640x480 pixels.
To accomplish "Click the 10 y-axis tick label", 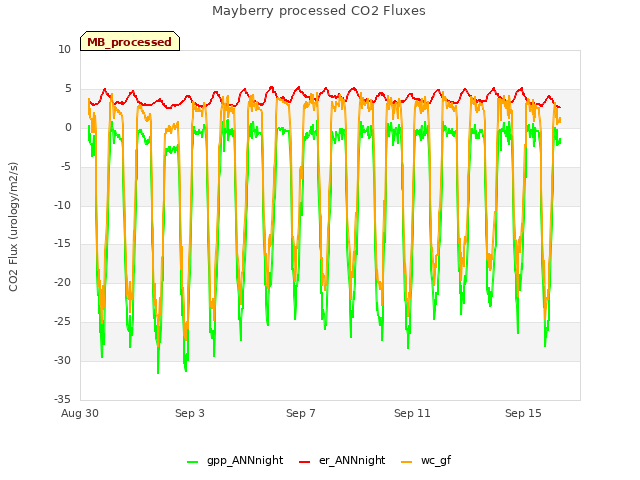I will tap(64, 50).
